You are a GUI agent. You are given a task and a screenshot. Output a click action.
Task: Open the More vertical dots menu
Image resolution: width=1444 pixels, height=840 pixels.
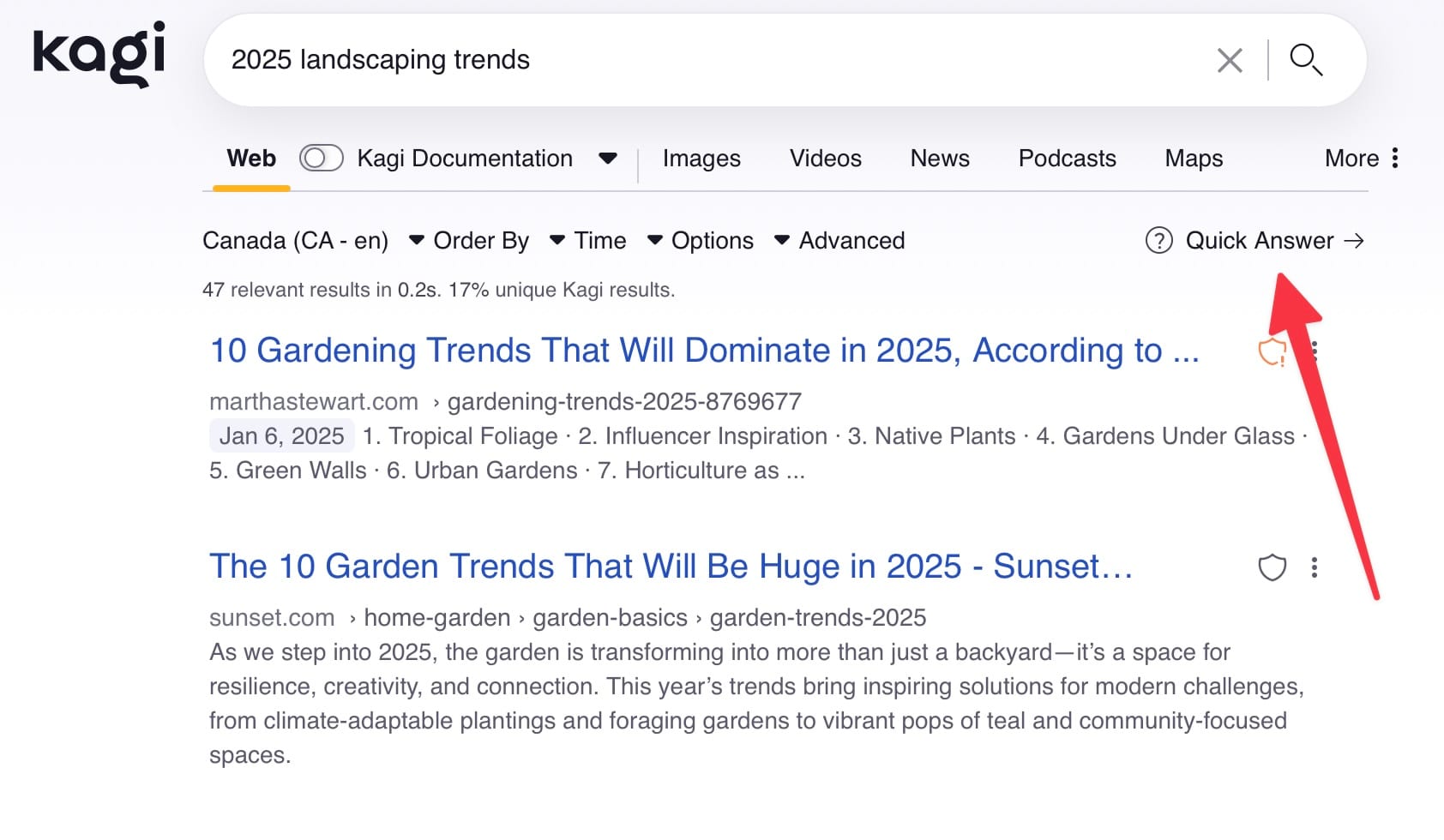pyautogui.click(x=1395, y=158)
